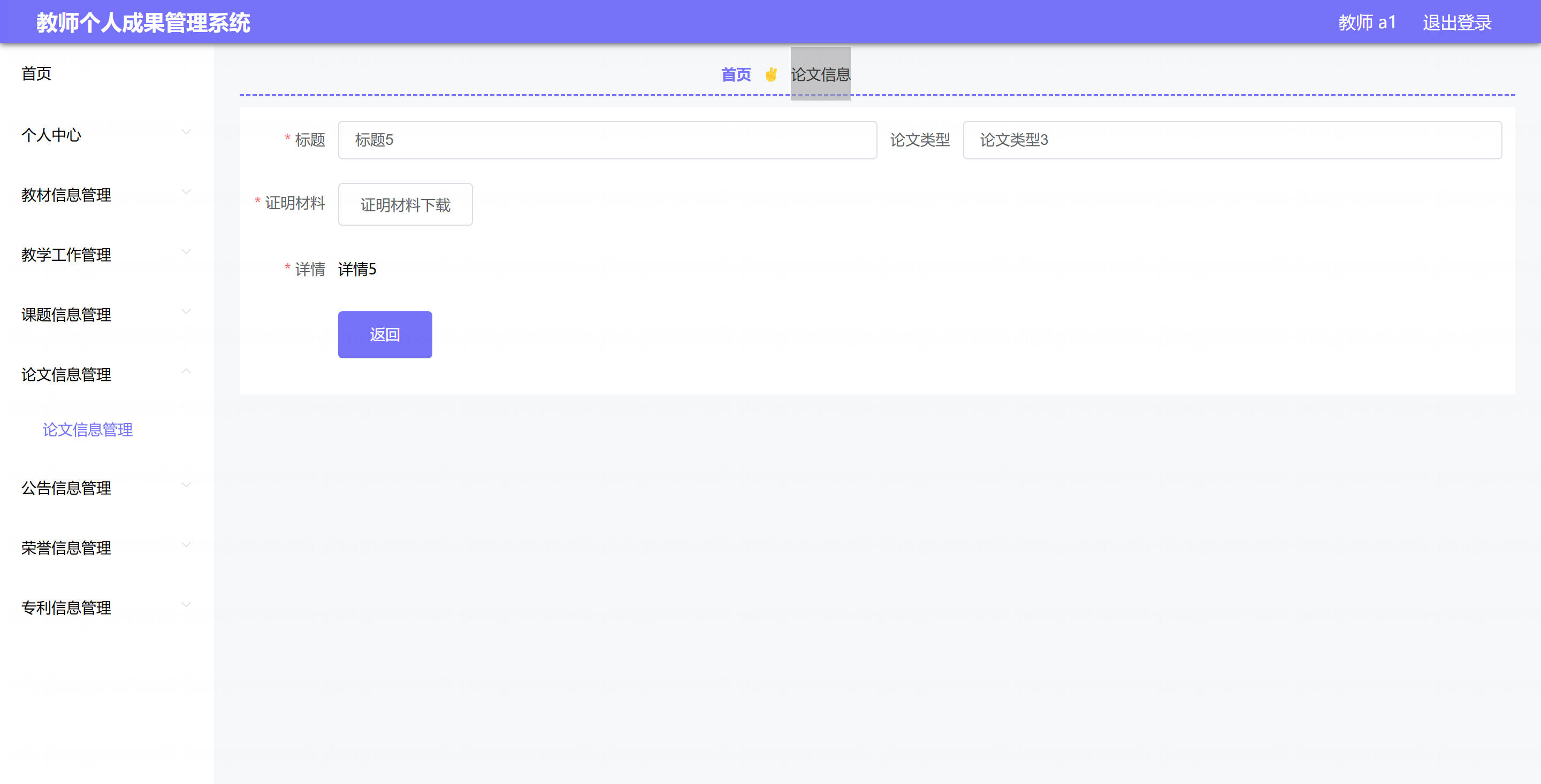Click the 详情5 text value
The image size is (1541, 784).
pos(357,269)
